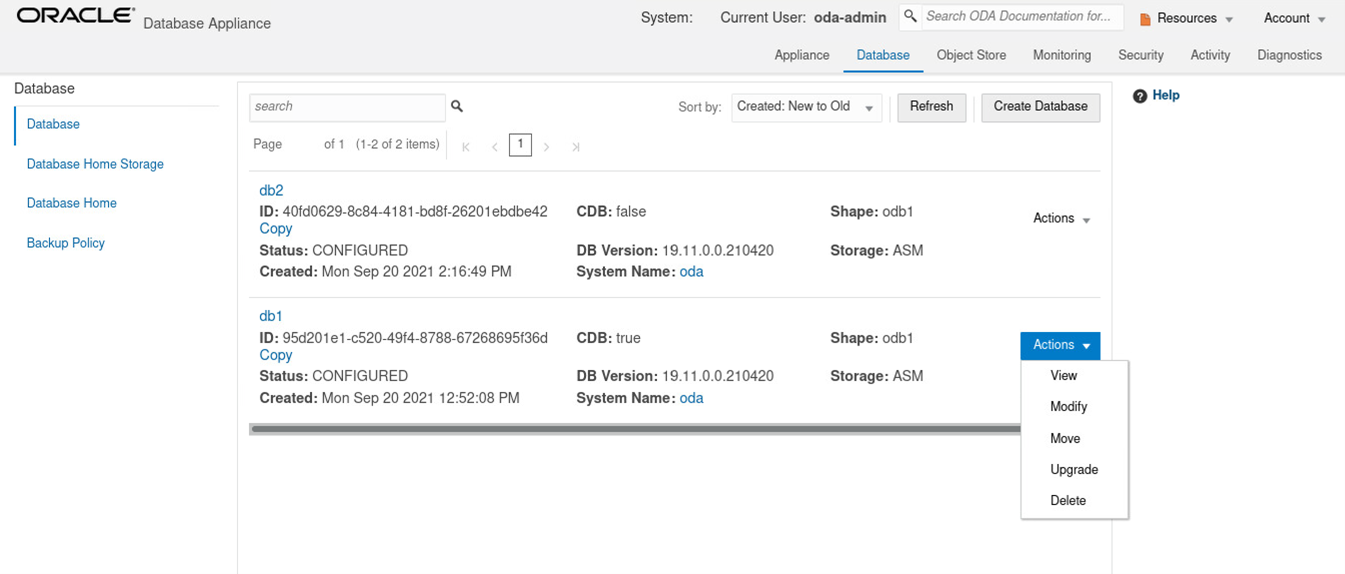Click the Create Database button

click(x=1041, y=107)
